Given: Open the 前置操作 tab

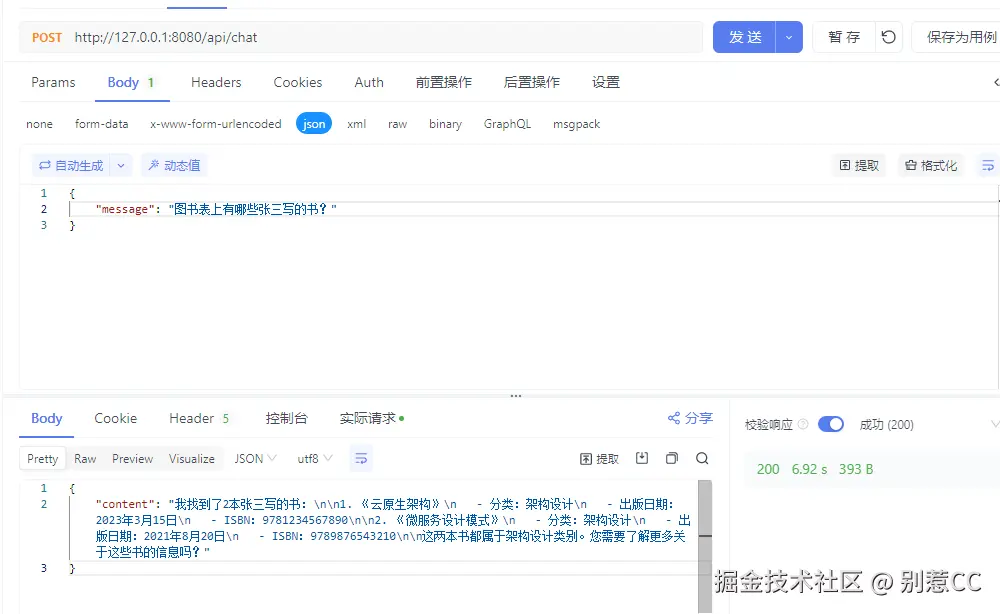Looking at the screenshot, I should (444, 82).
